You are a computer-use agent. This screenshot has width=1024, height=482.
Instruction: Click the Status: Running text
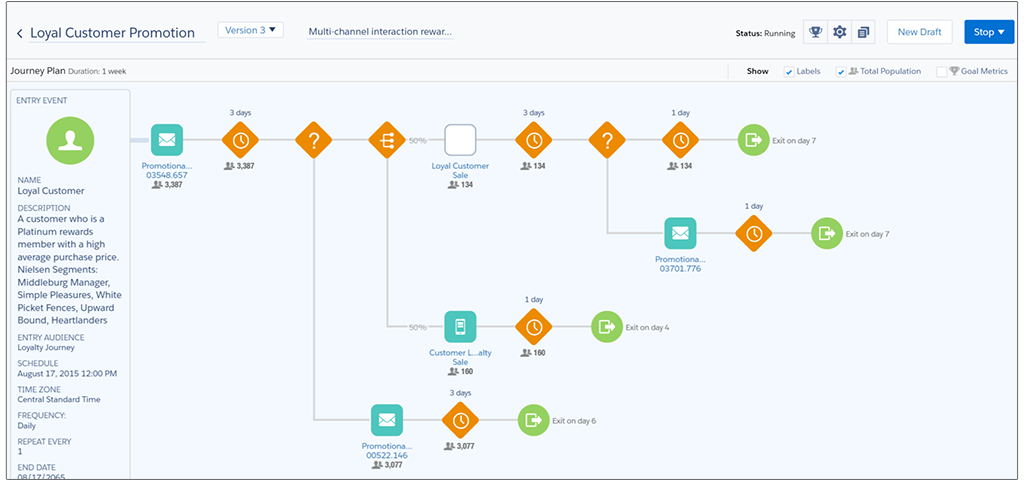(x=765, y=33)
